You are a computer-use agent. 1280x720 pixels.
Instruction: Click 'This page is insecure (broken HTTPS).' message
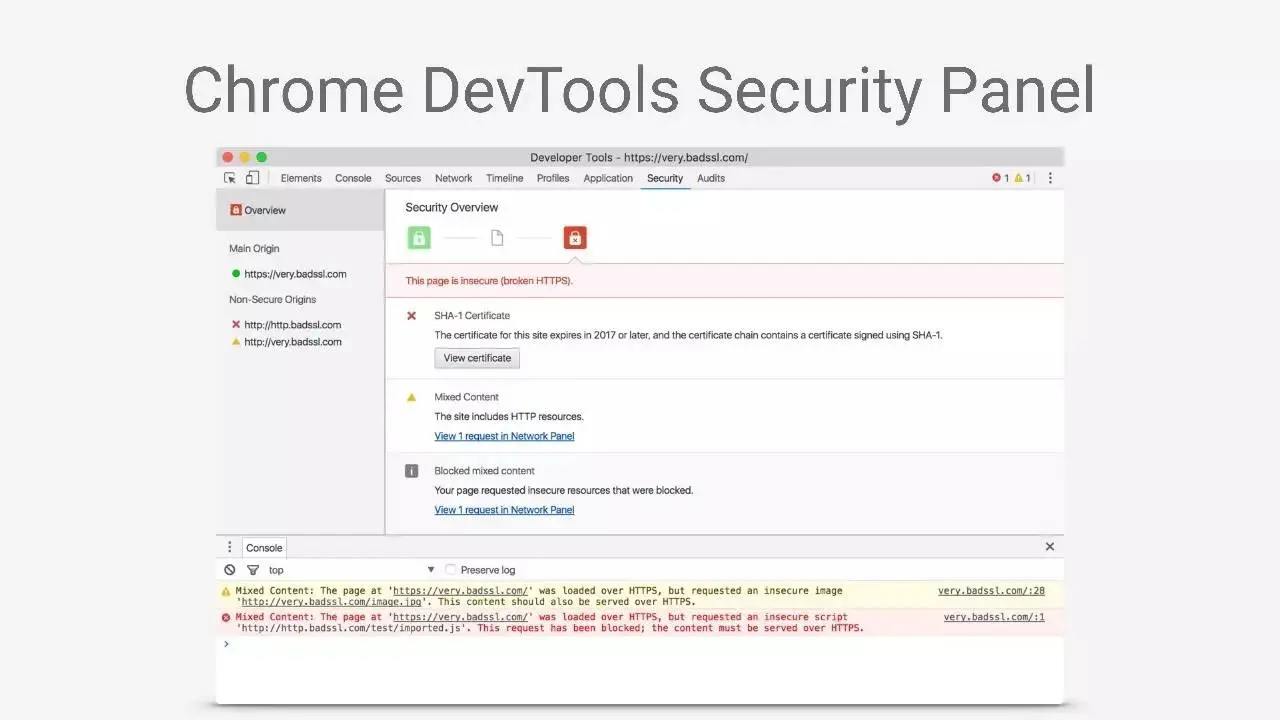coord(489,281)
